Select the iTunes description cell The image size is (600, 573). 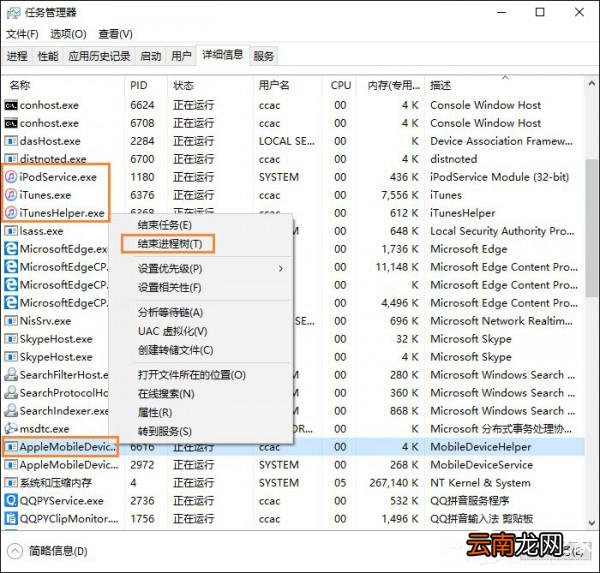tap(446, 195)
